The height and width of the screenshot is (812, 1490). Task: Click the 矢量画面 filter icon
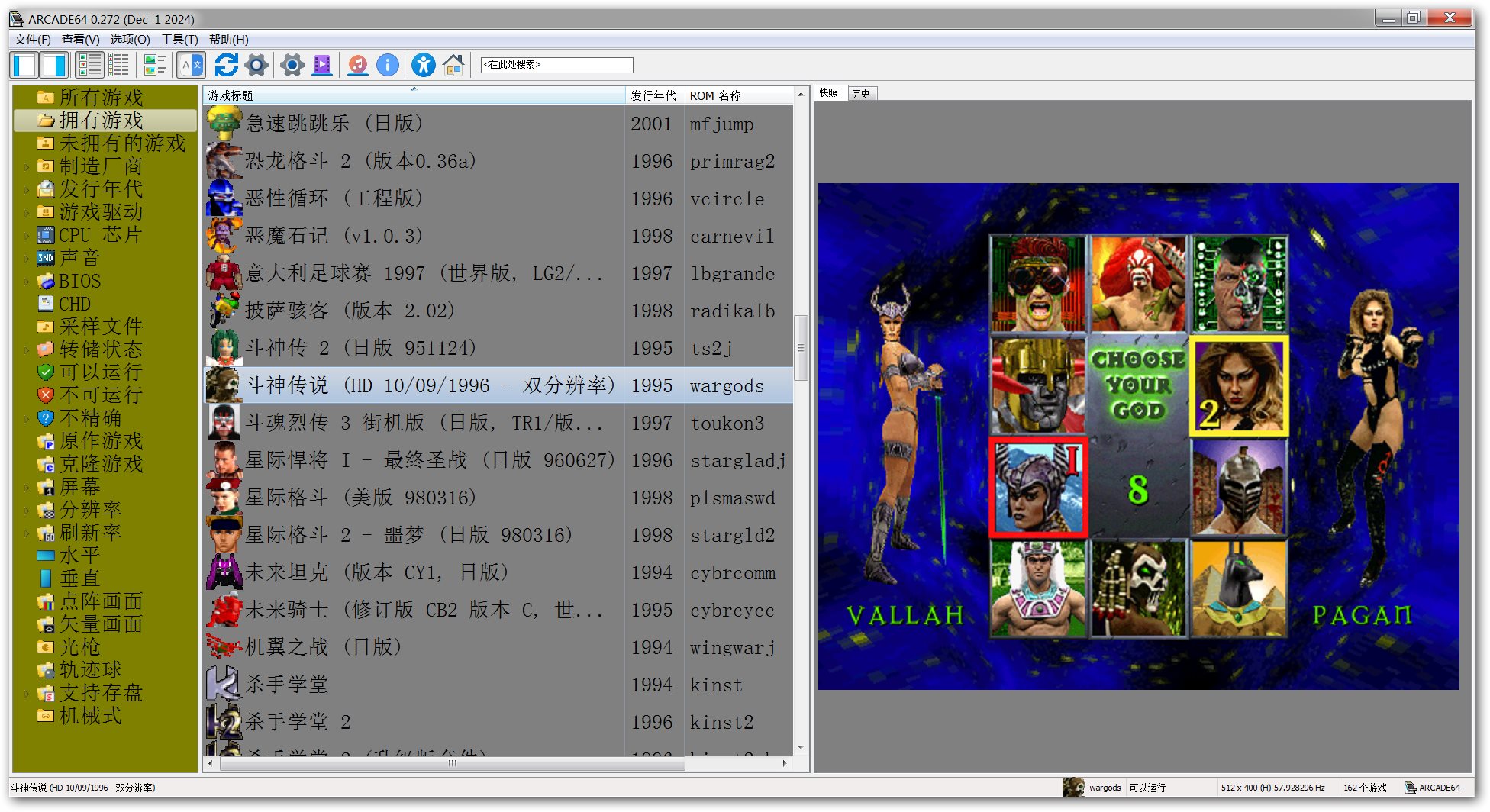[x=46, y=624]
